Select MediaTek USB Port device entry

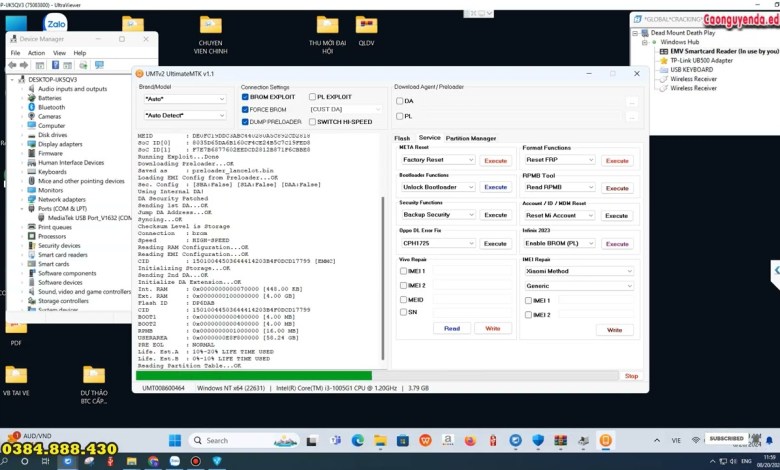click(x=82, y=217)
